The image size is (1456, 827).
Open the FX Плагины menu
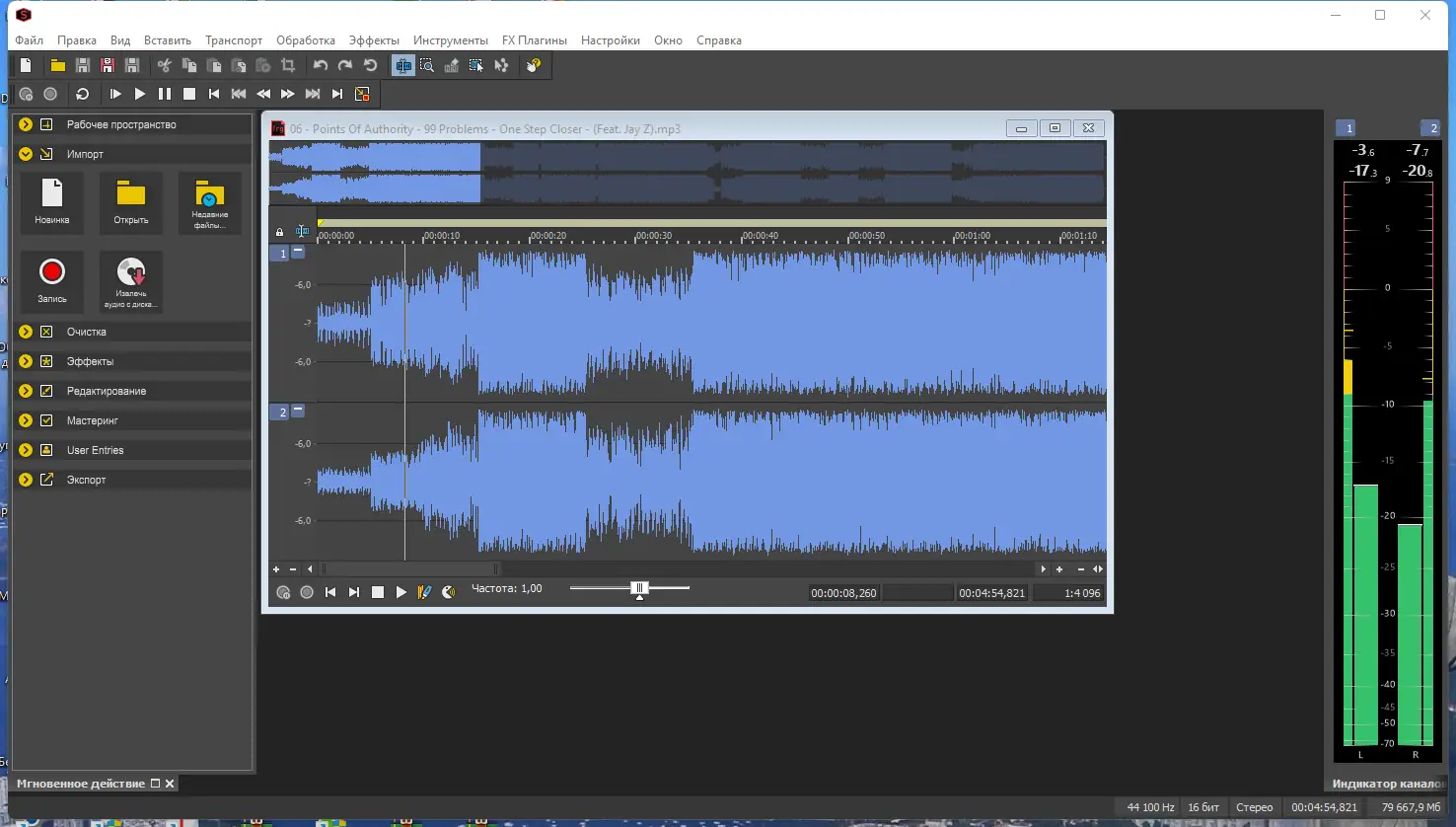coord(535,40)
